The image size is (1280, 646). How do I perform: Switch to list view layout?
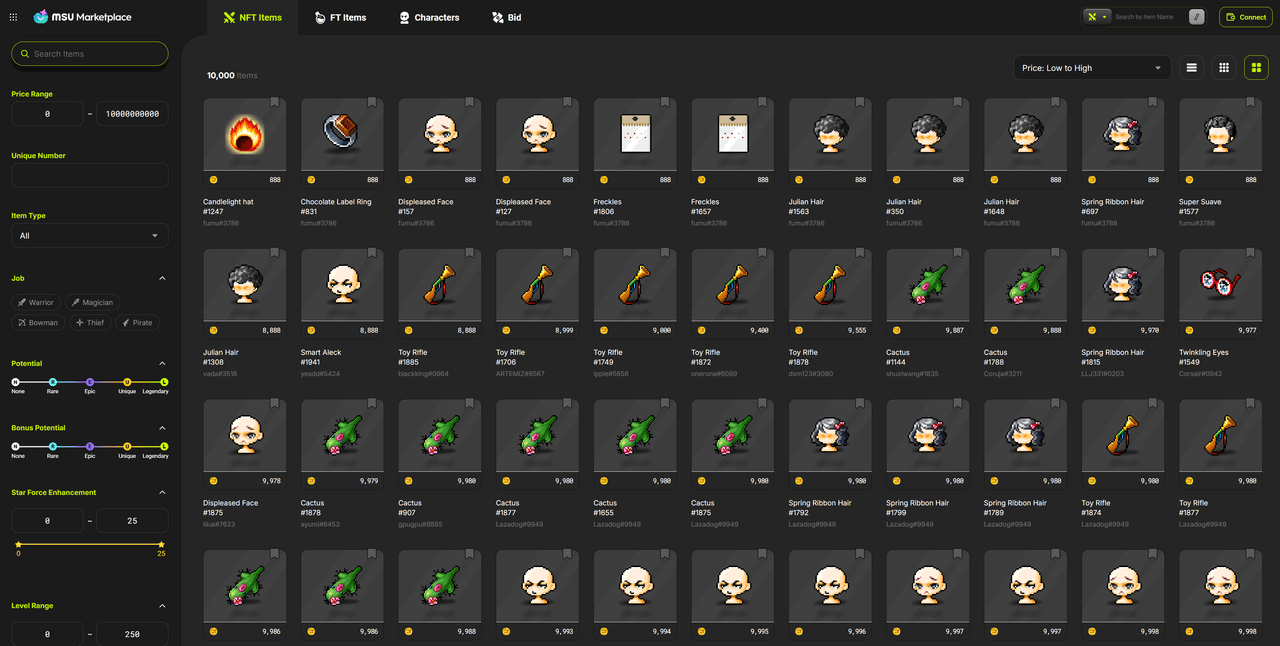tap(1191, 68)
